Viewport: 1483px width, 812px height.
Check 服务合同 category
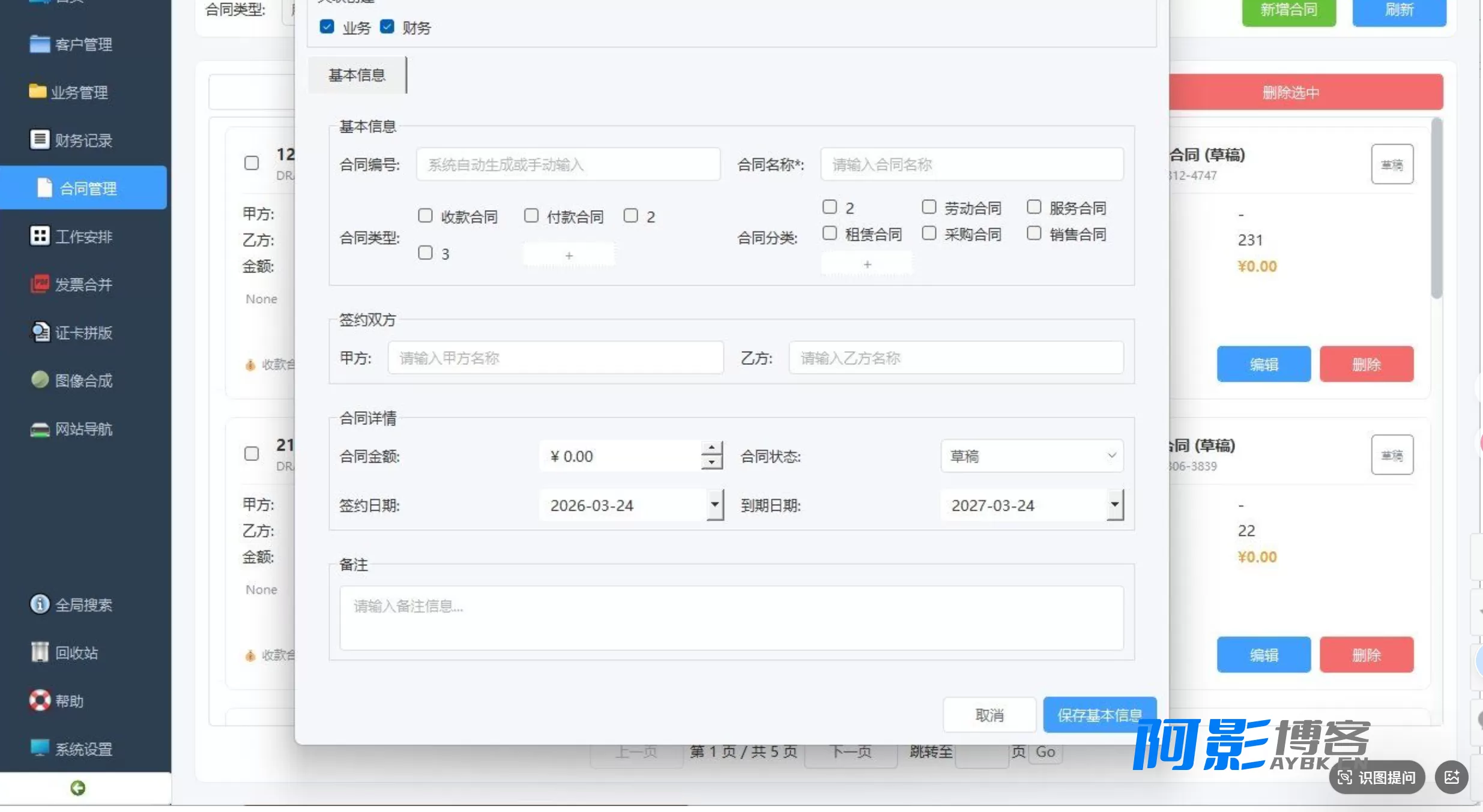click(1034, 207)
